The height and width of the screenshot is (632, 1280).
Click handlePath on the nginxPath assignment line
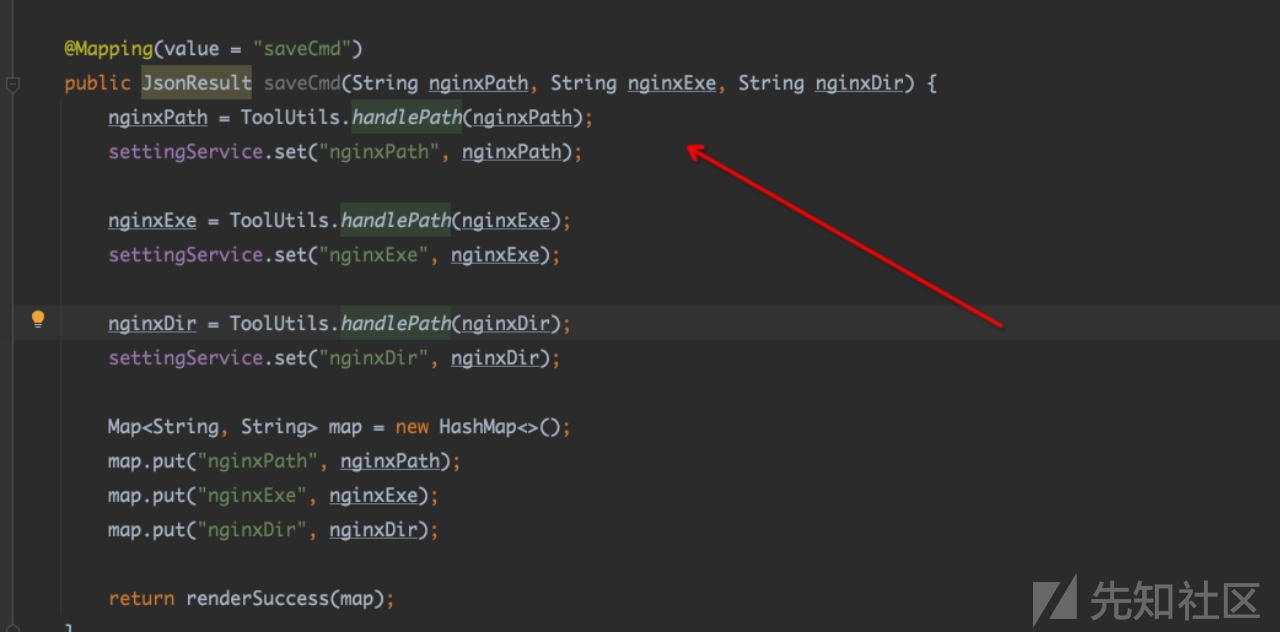[407, 117]
